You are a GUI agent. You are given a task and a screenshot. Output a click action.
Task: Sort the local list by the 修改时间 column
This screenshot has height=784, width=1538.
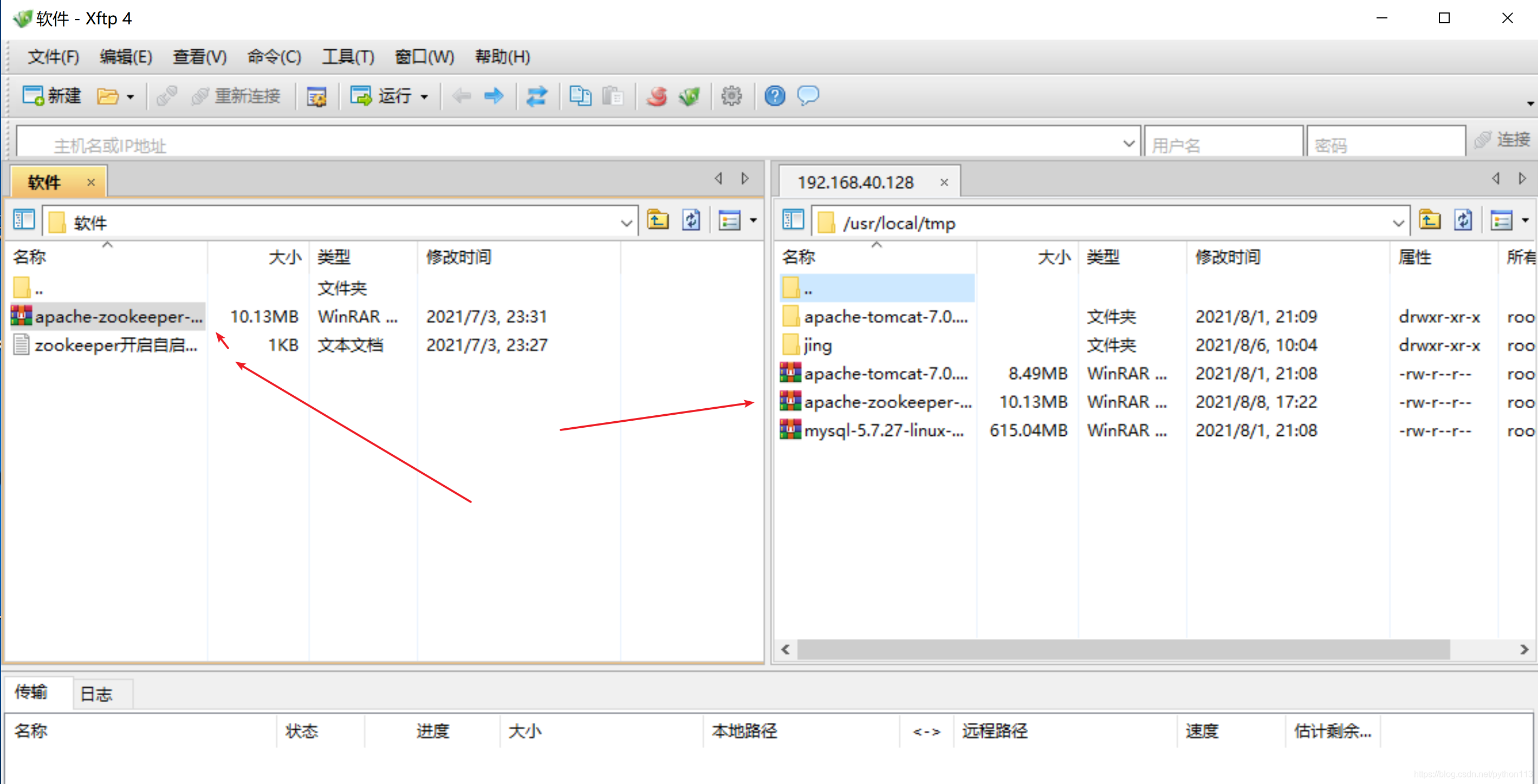[x=458, y=257]
